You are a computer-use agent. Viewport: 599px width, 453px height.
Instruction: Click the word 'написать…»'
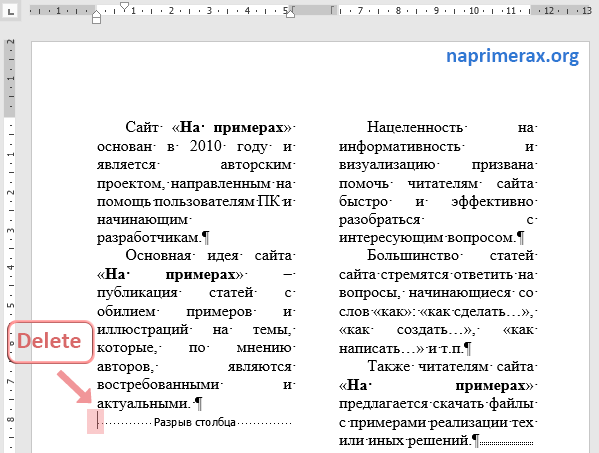tap(381, 349)
